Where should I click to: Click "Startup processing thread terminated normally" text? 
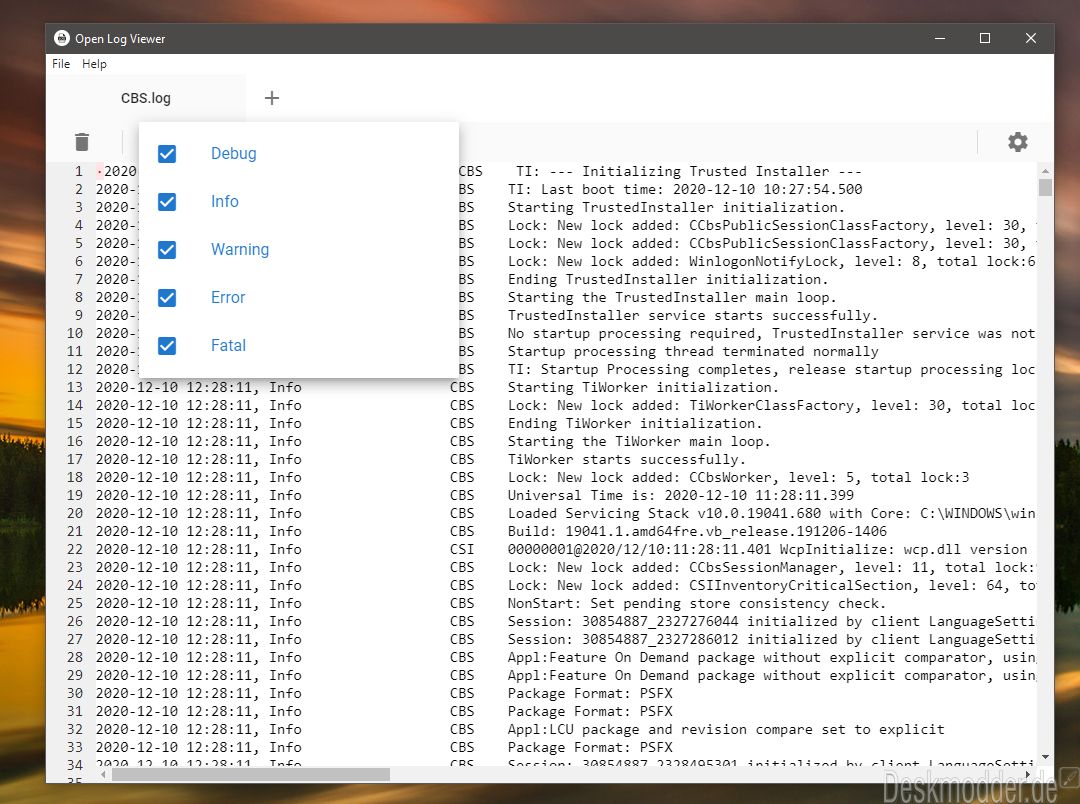pyautogui.click(x=693, y=351)
